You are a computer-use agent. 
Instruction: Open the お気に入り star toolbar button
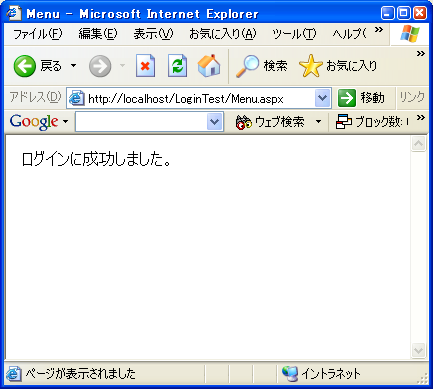(x=338, y=66)
